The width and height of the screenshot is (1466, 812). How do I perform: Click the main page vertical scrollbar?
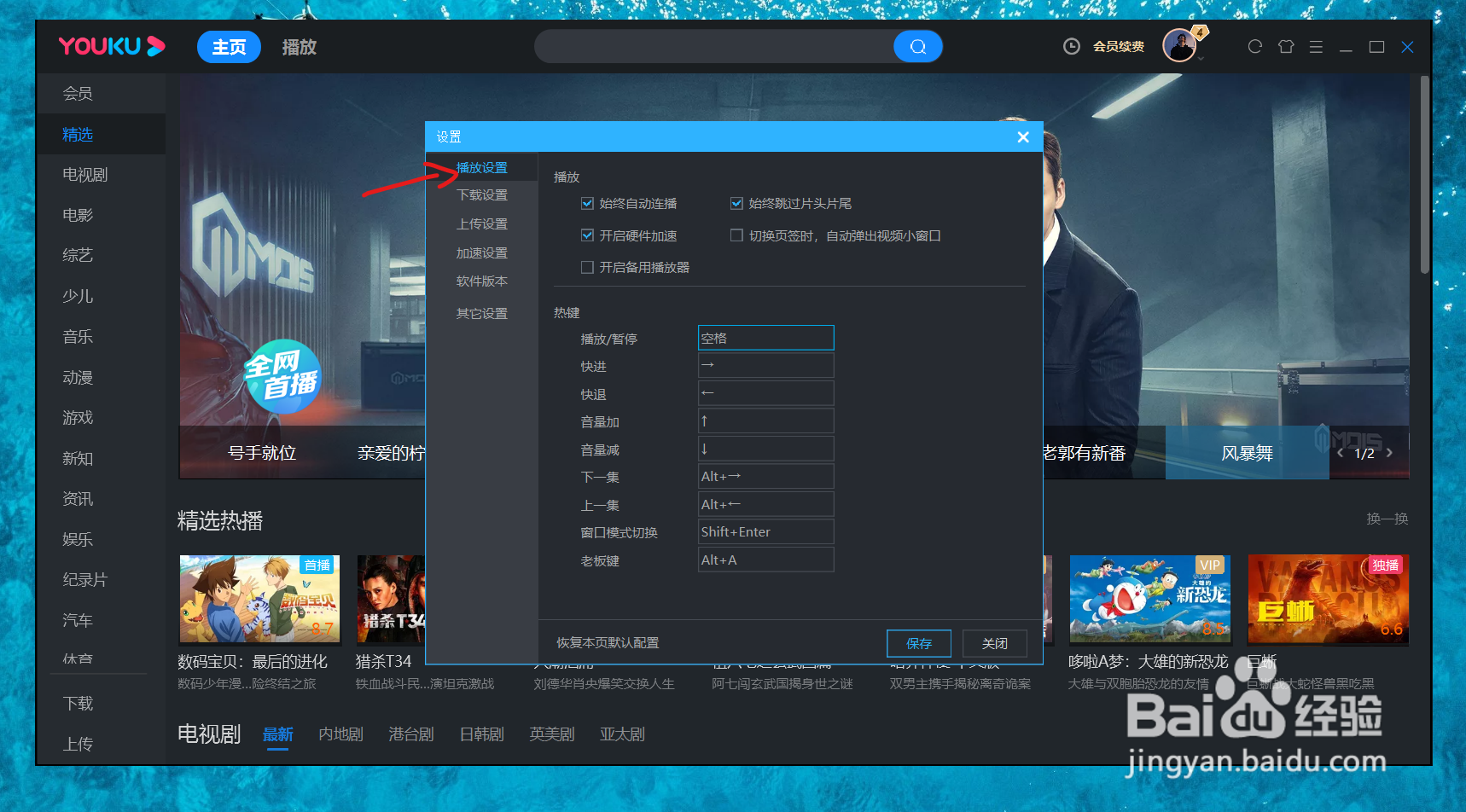(1424, 175)
